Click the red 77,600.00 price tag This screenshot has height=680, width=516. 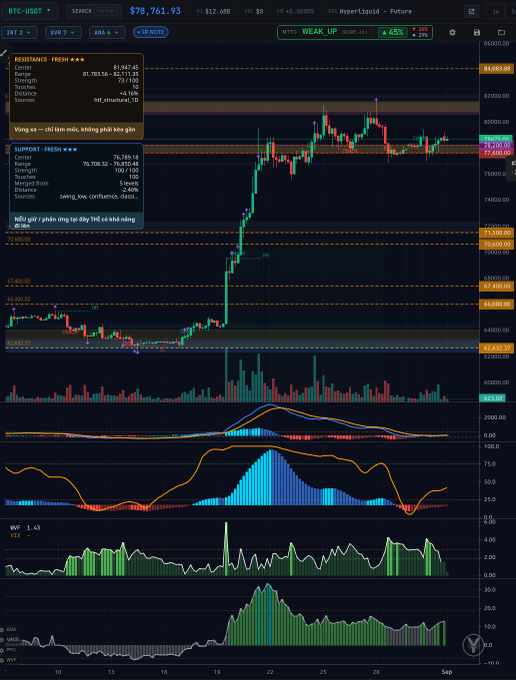pos(496,153)
